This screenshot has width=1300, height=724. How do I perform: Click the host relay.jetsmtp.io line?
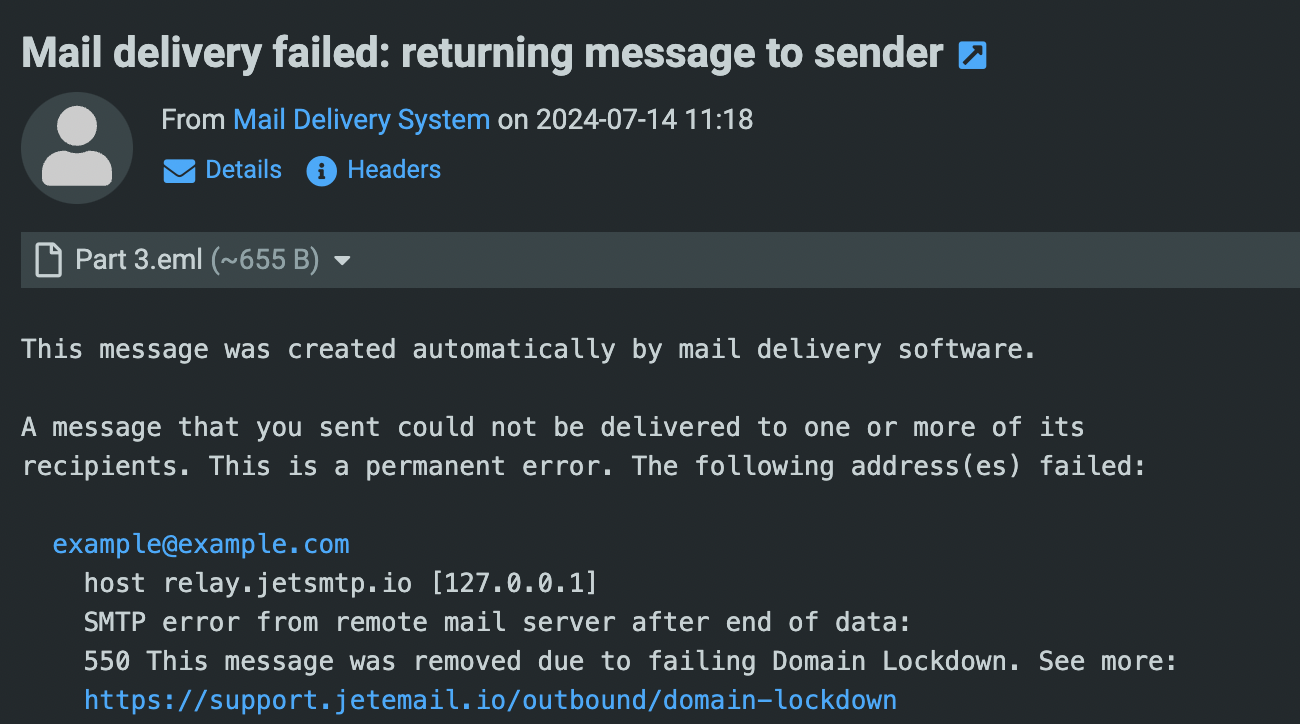point(340,583)
